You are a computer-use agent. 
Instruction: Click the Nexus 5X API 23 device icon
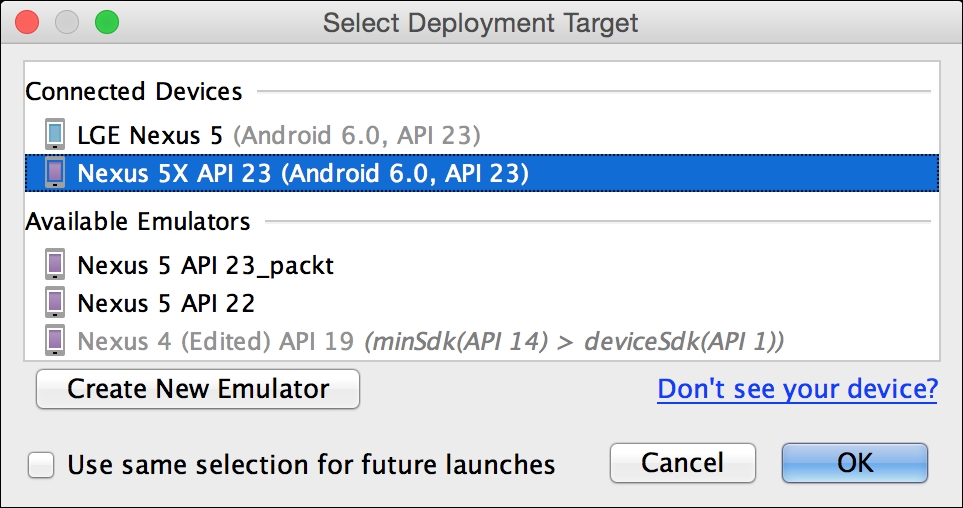pyautogui.click(x=54, y=173)
